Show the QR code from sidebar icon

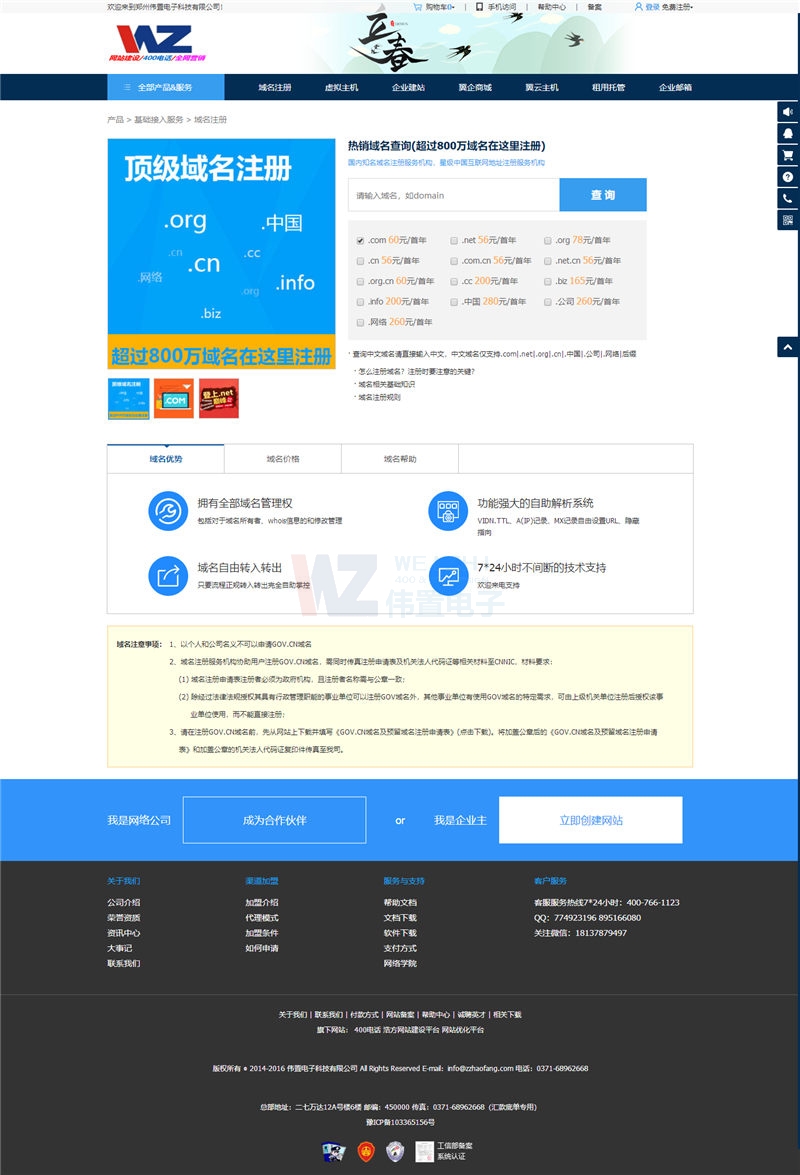[x=788, y=221]
